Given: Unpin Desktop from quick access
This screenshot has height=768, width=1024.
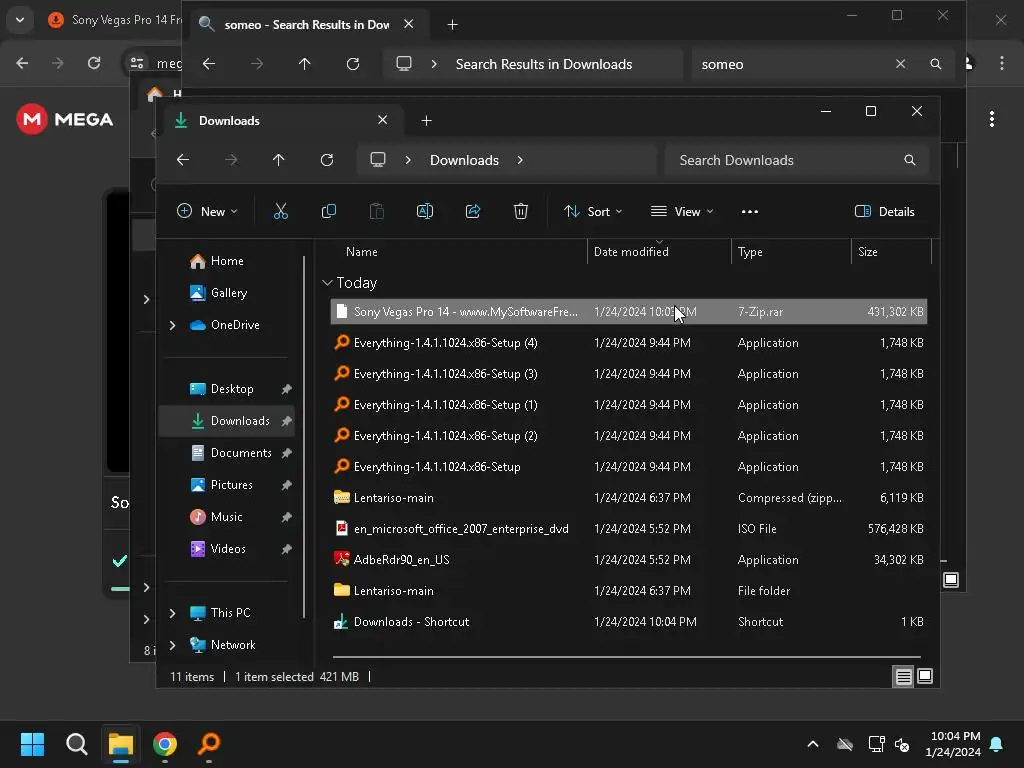Looking at the screenshot, I should 286,389.
